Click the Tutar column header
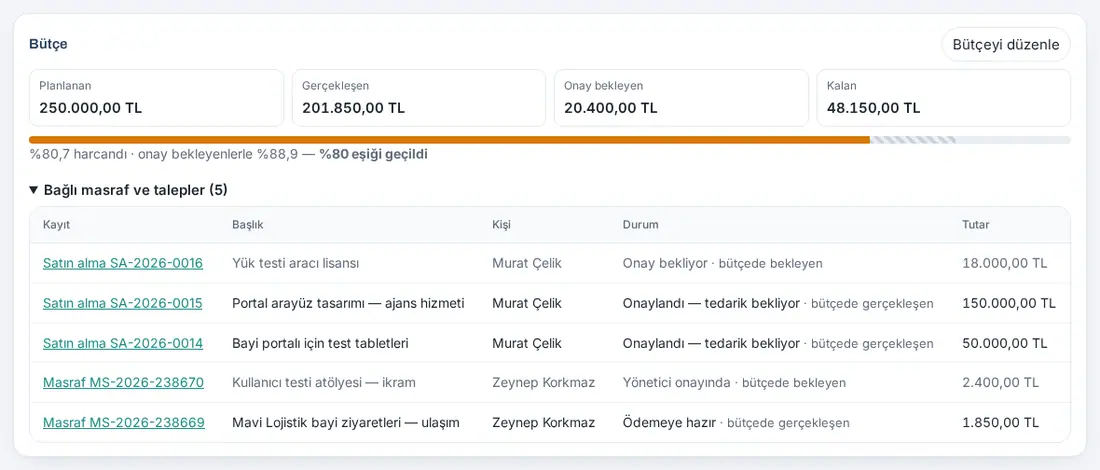 click(976, 224)
